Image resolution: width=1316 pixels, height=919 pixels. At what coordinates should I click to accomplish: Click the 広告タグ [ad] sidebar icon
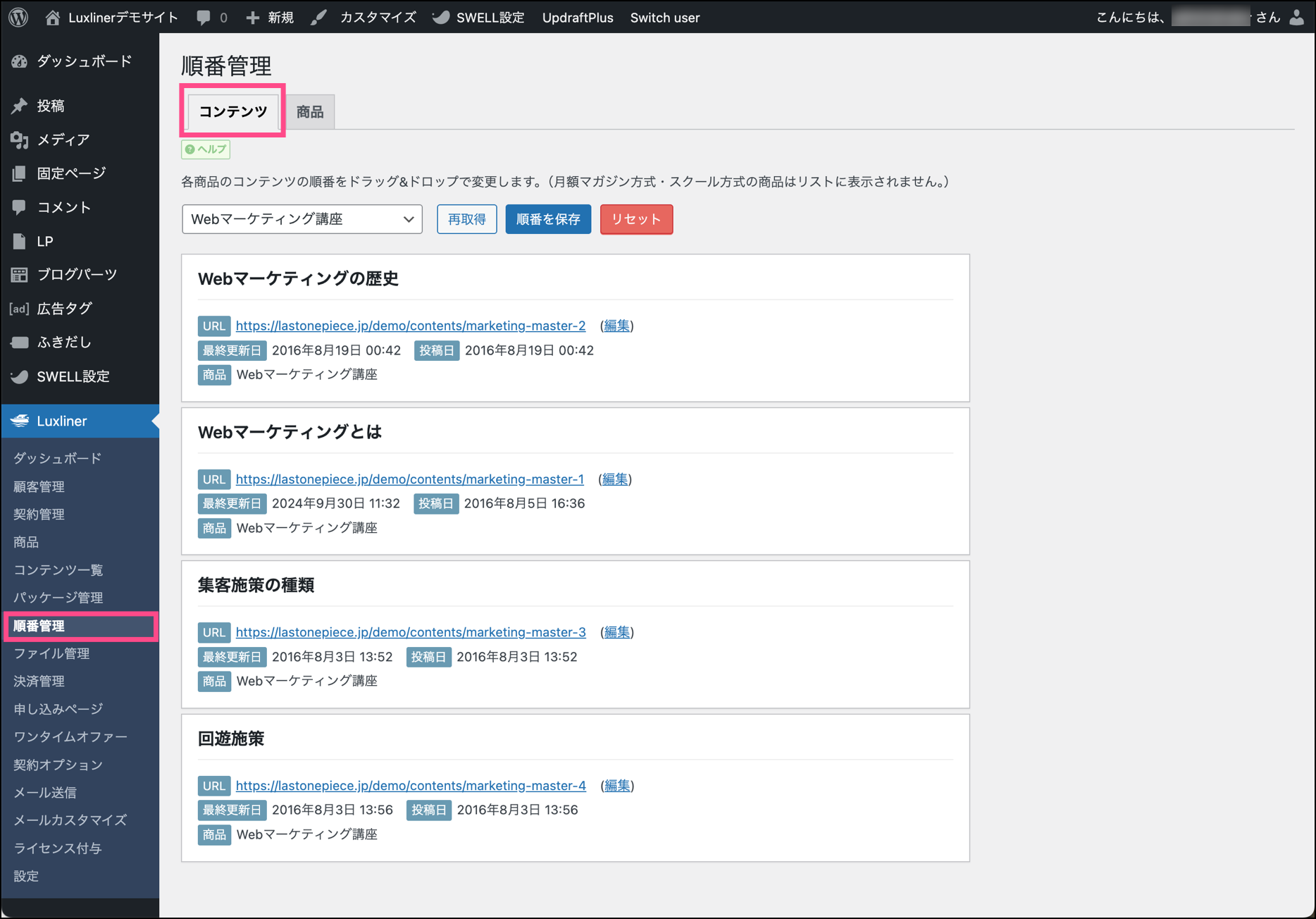point(19,309)
